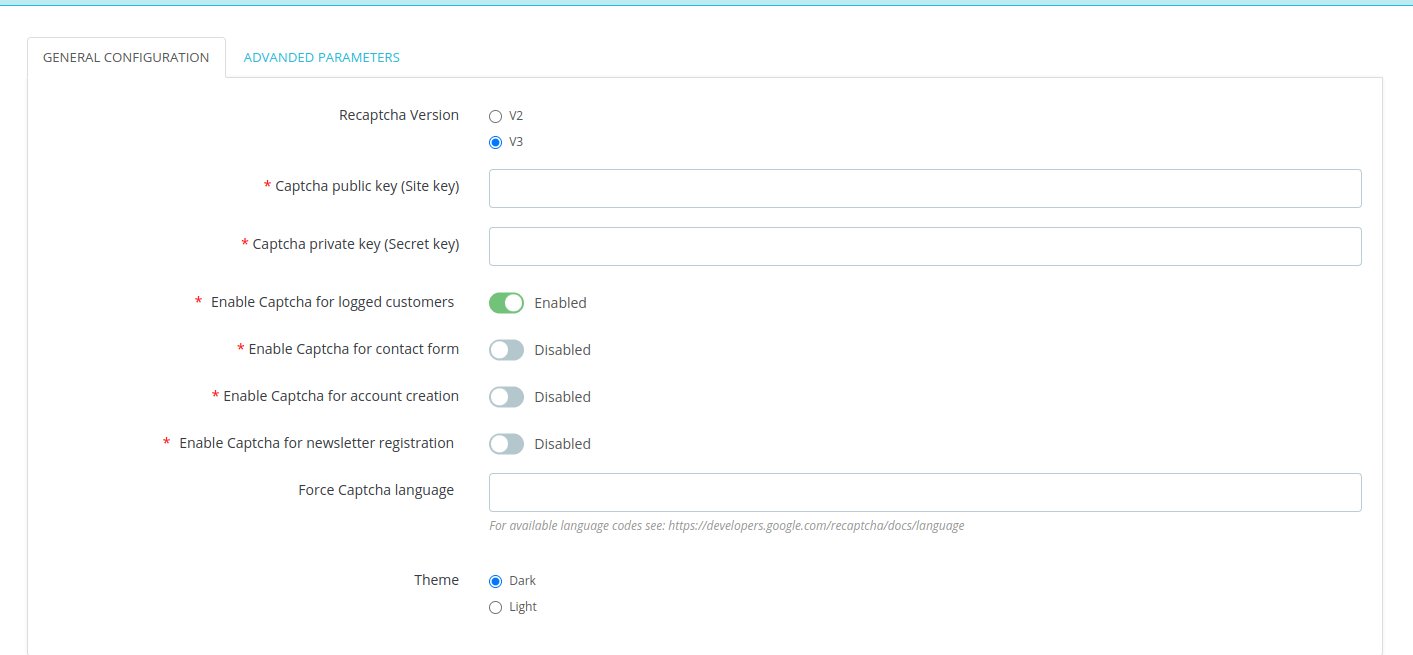Toggle Captcha for logged customers switch
This screenshot has height=655, width=1413.
click(506, 302)
